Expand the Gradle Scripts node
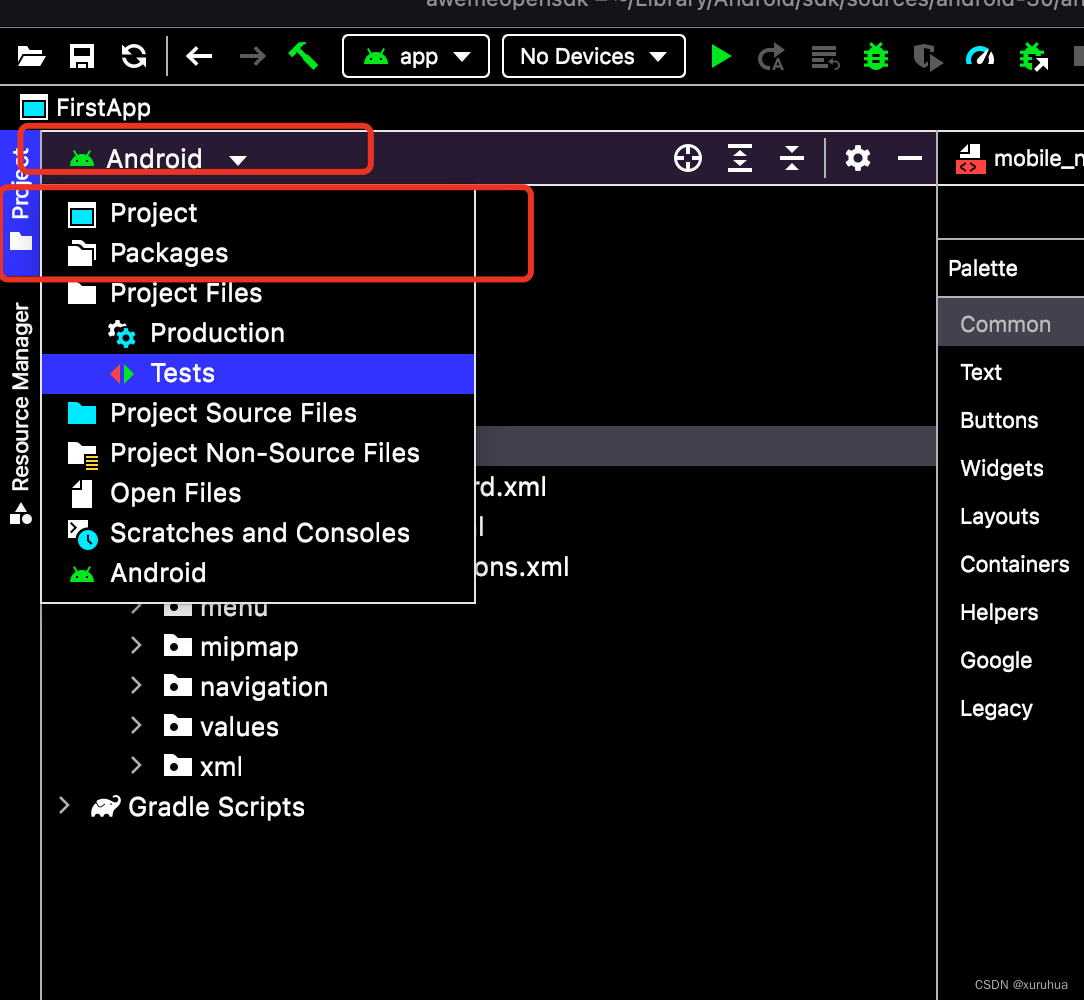The width and height of the screenshot is (1084, 1000). tap(64, 806)
